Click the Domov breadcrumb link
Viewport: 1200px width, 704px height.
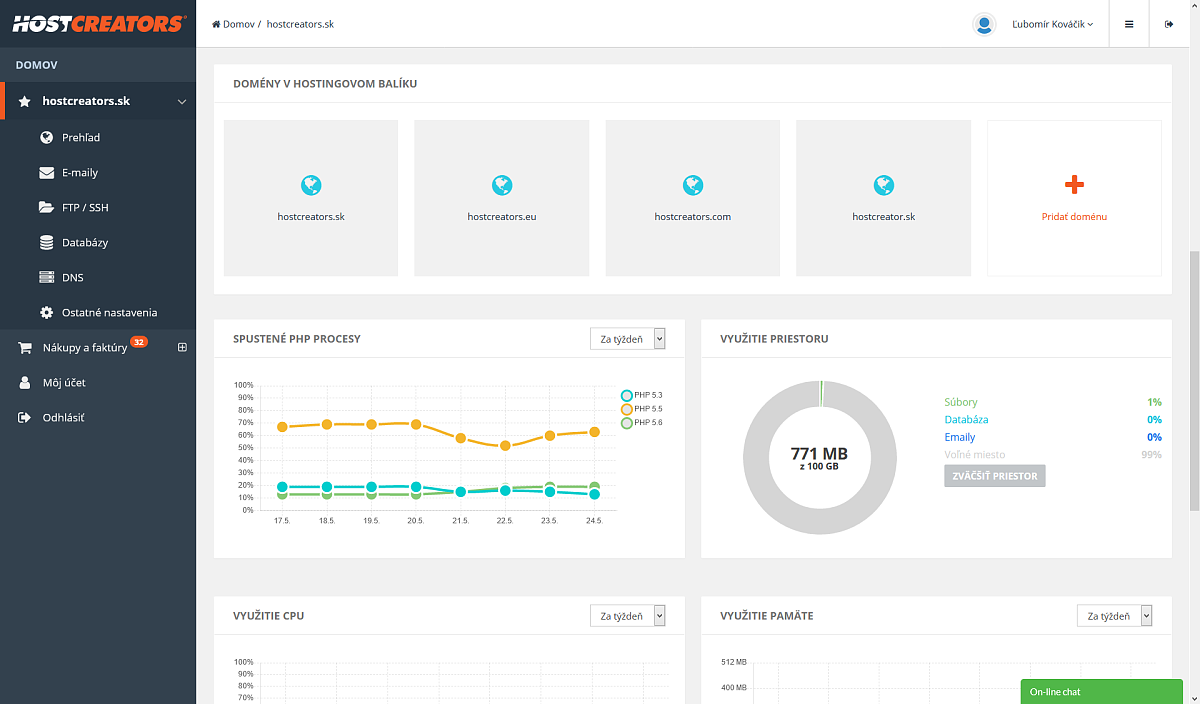coord(239,24)
